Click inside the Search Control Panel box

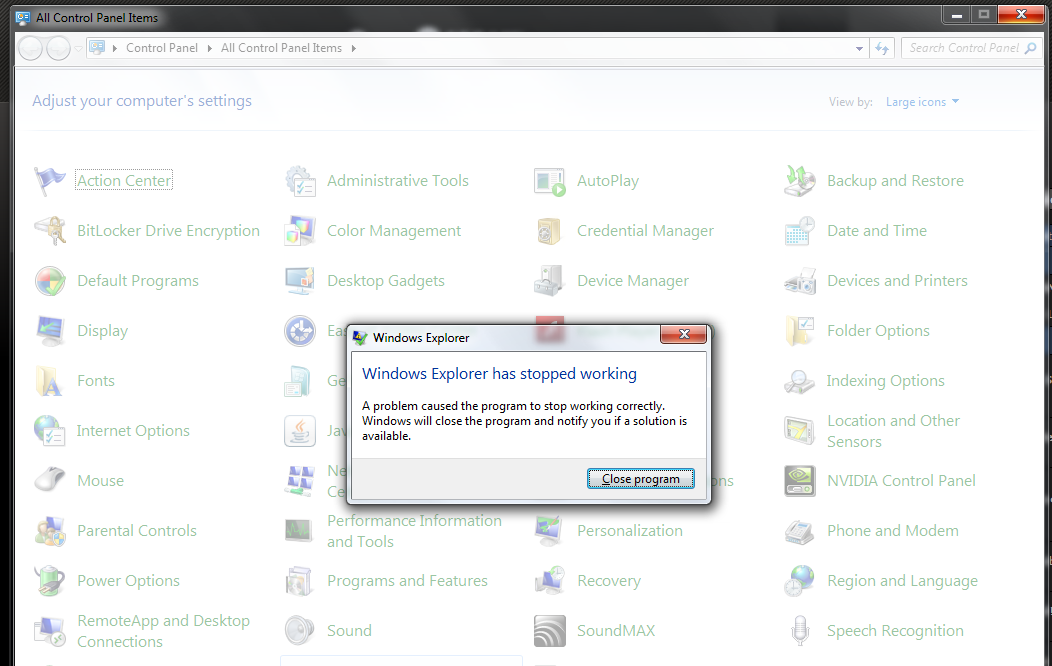(x=965, y=47)
